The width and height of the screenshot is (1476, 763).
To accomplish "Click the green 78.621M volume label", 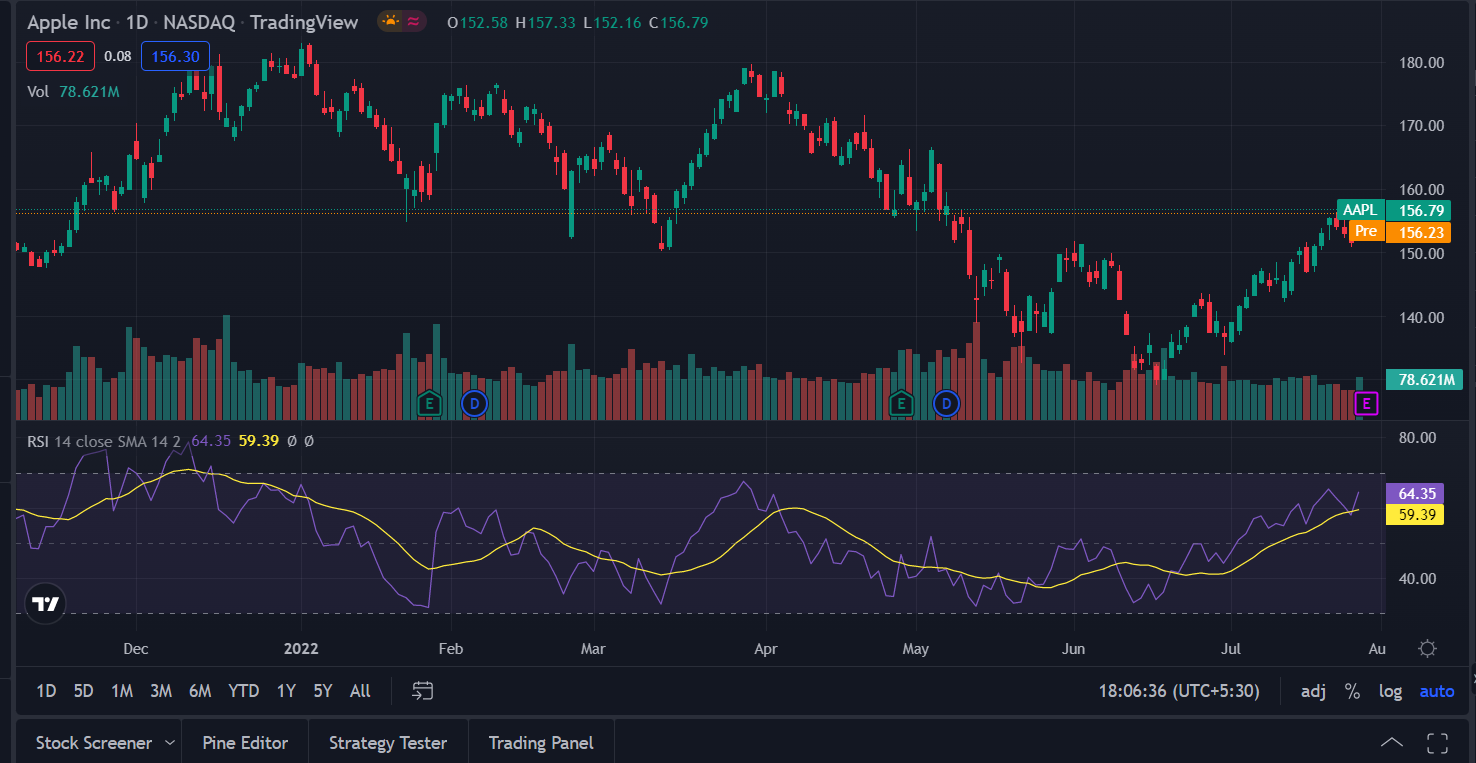I will (x=1425, y=380).
